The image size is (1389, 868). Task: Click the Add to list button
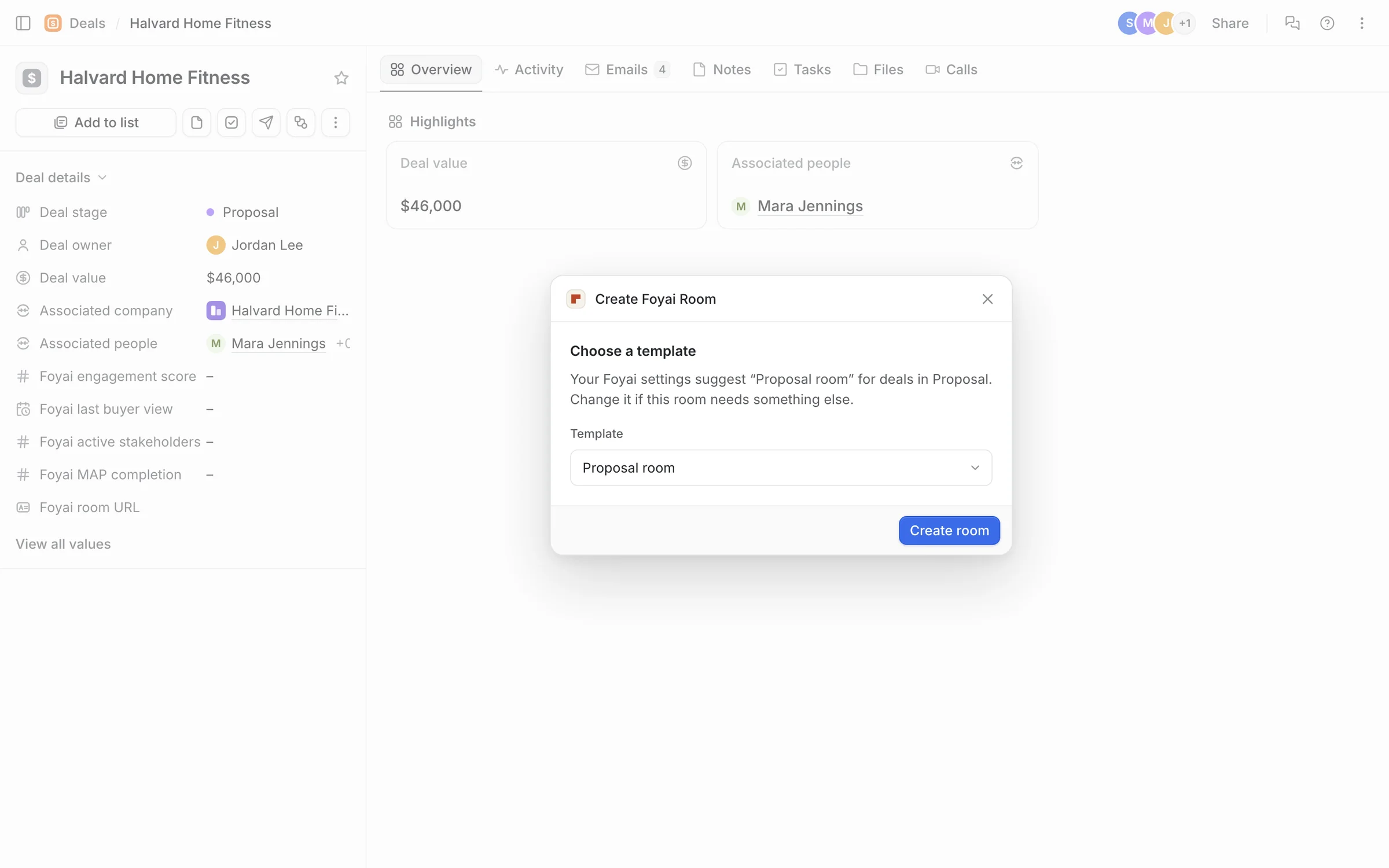96,123
